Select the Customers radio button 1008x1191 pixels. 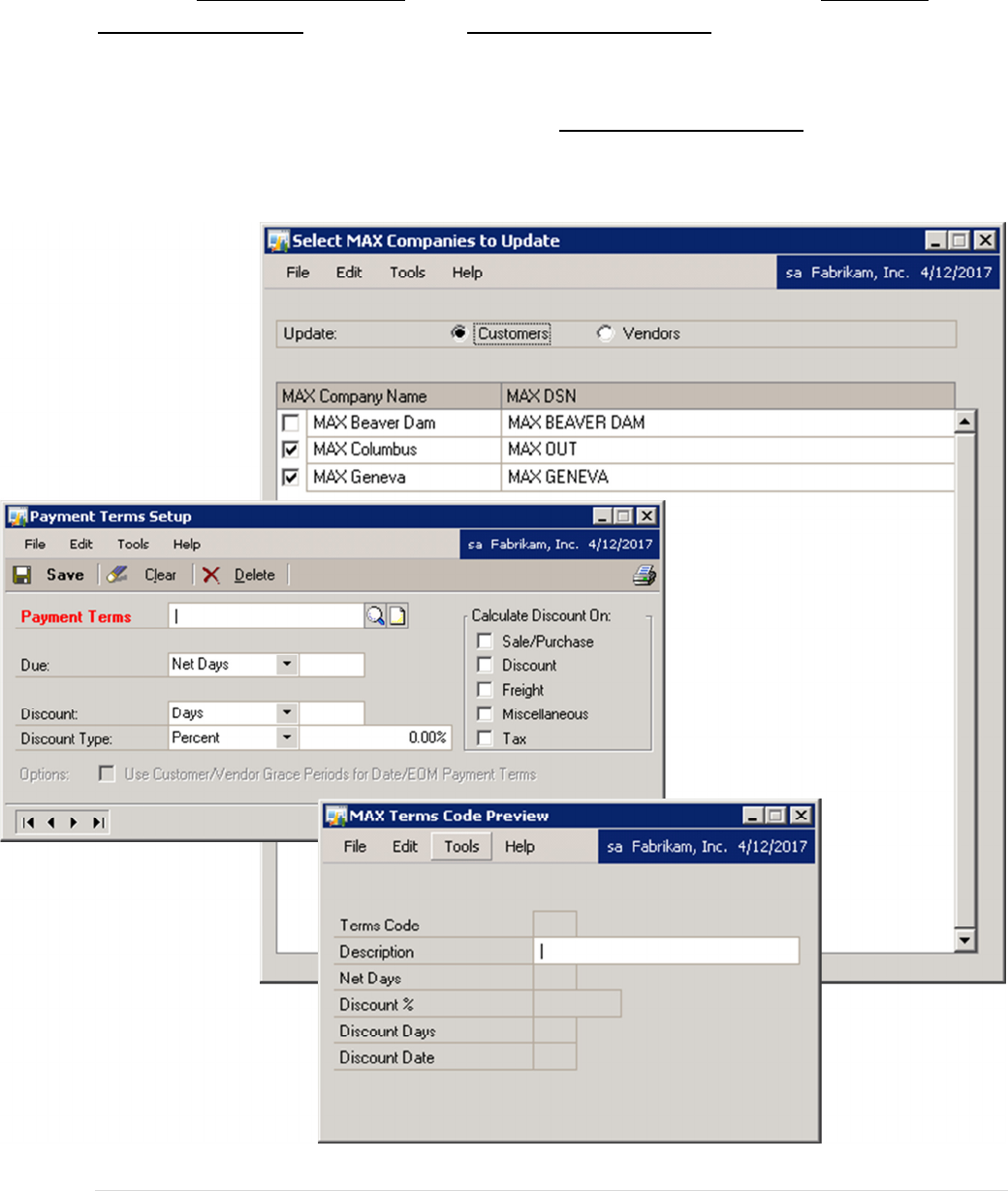coord(458,333)
